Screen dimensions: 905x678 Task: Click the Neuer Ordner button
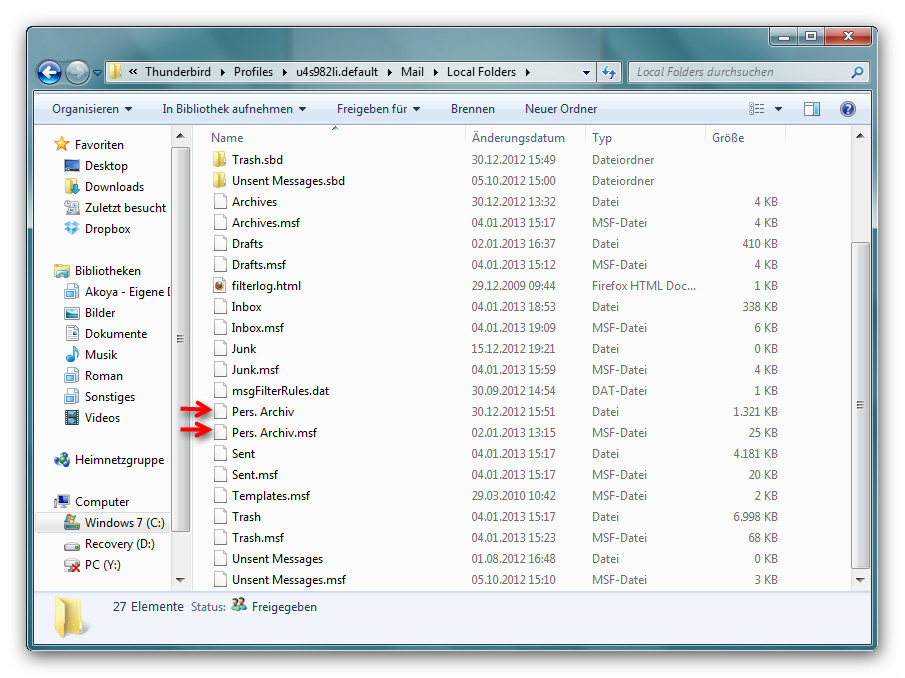click(560, 109)
